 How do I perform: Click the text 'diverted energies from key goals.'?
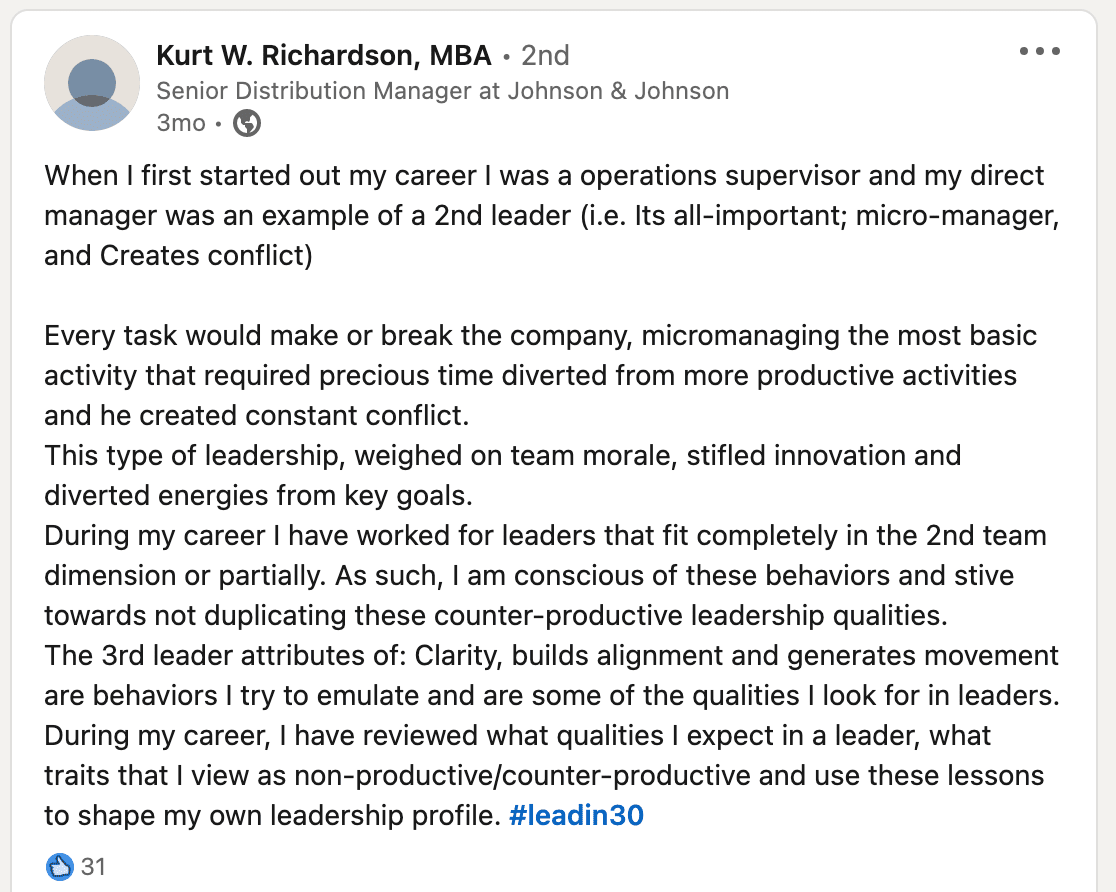(x=258, y=495)
